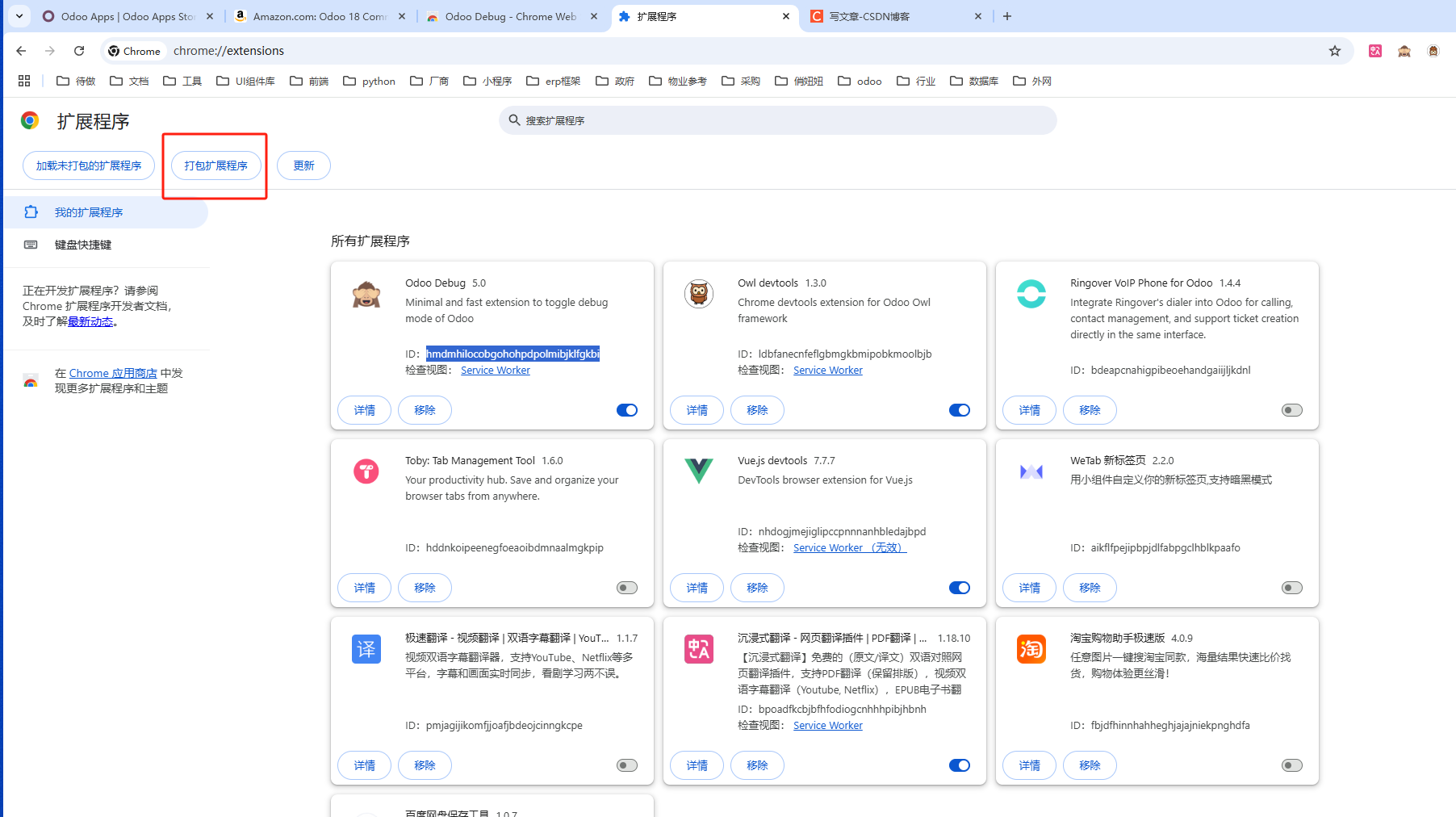1456x817 pixels.
Task: Click the Toby tab management icon
Action: tap(366, 471)
